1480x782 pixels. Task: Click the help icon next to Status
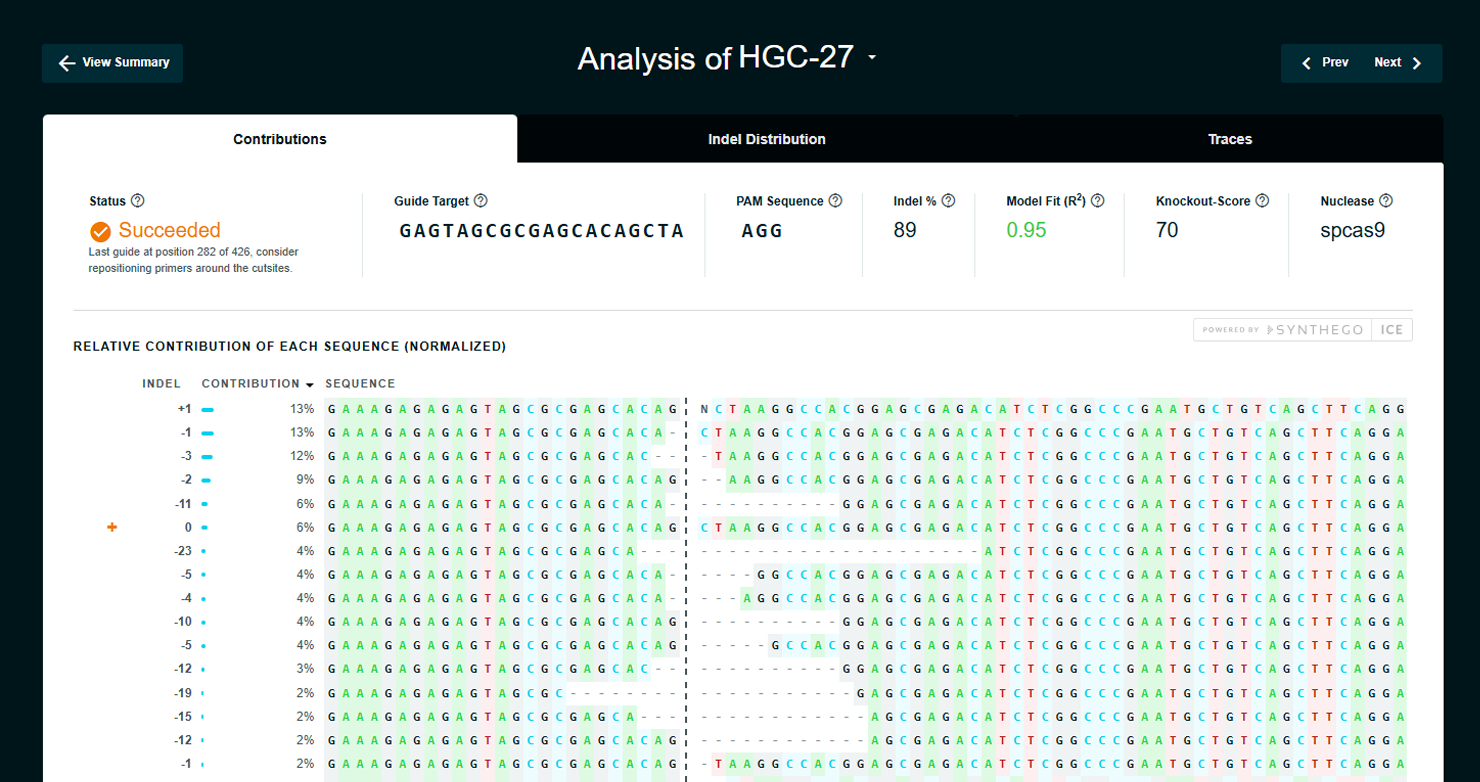(x=138, y=201)
